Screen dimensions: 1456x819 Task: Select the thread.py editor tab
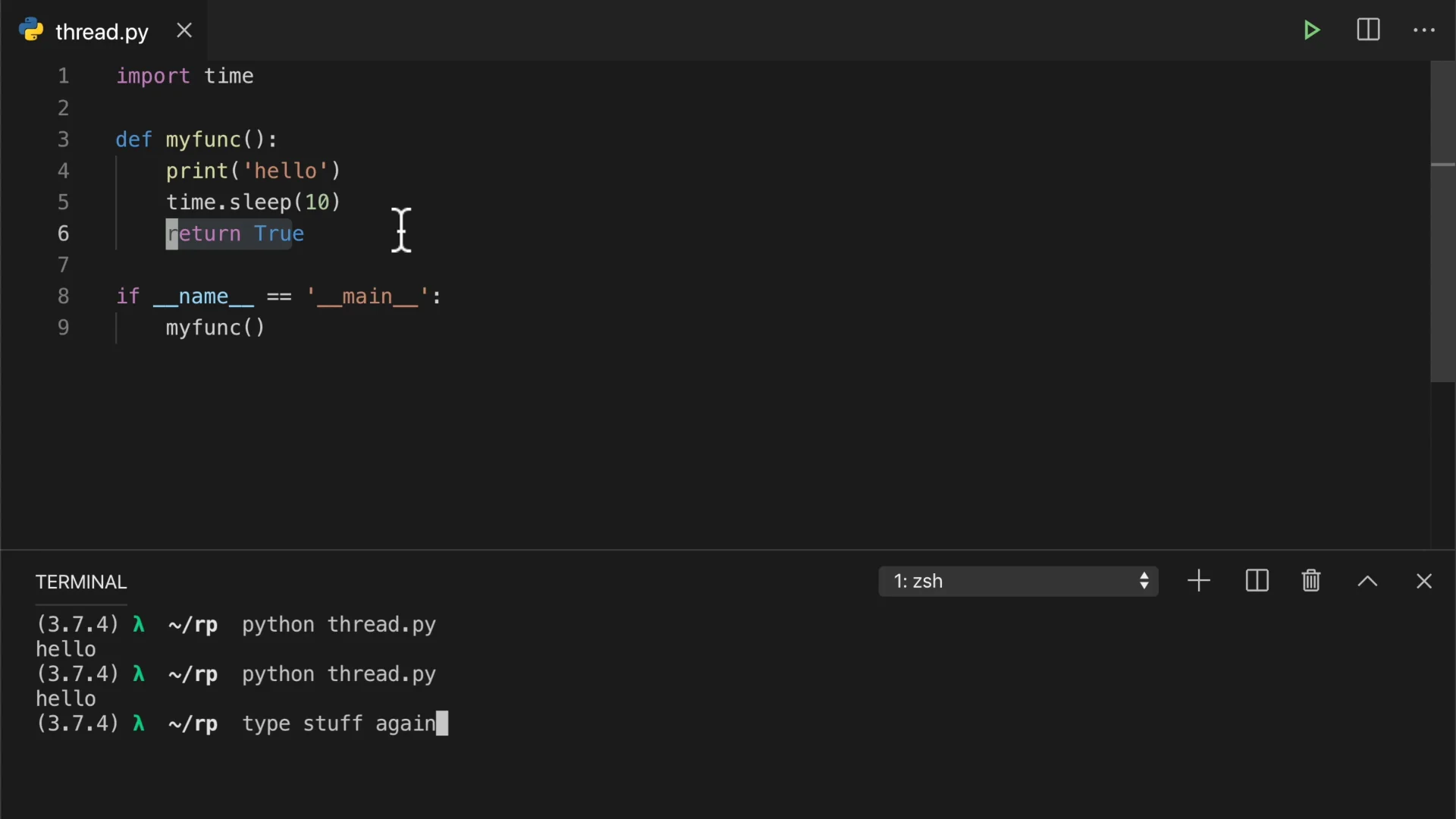(x=102, y=32)
